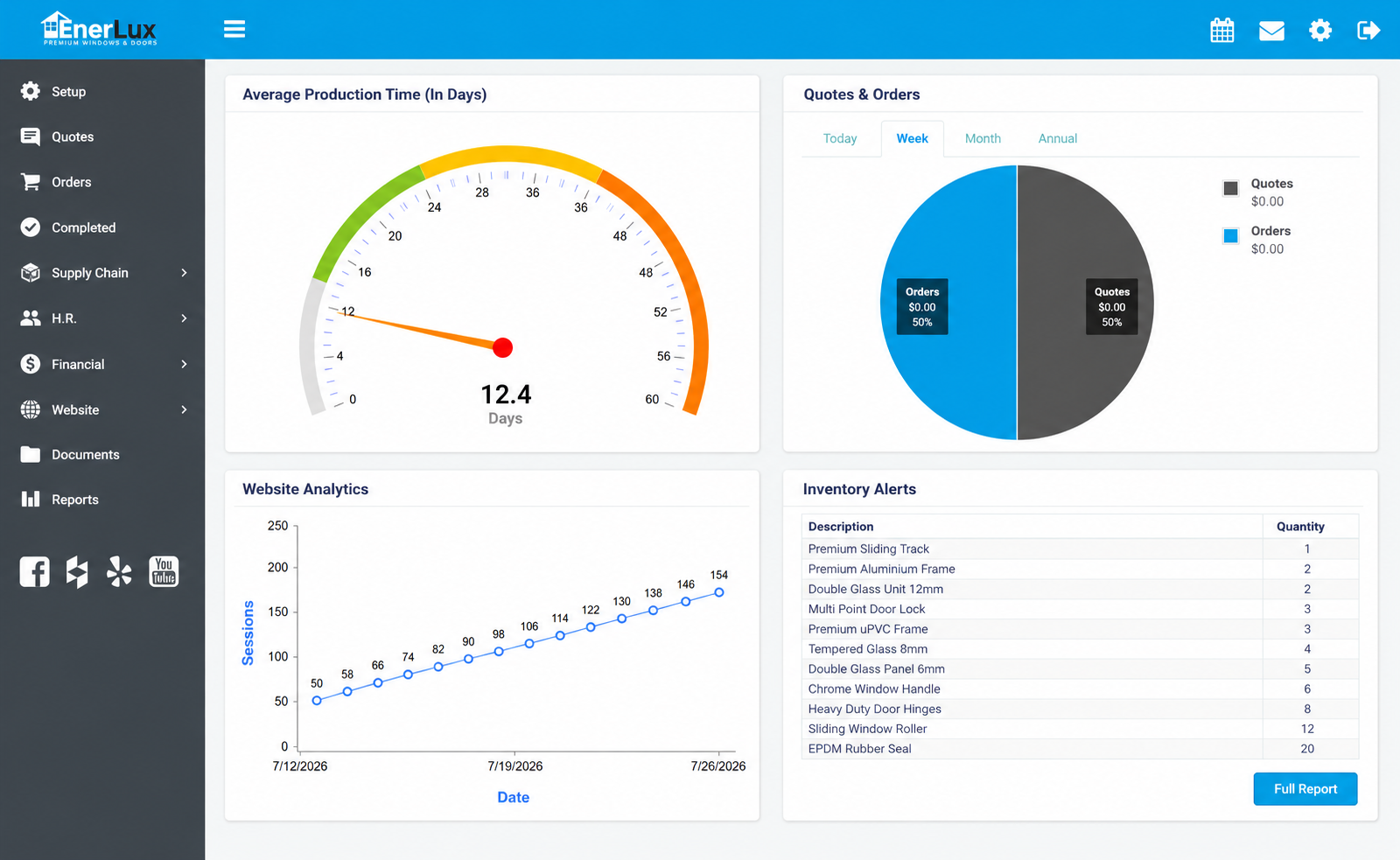The height and width of the screenshot is (860, 1400).
Task: Expand the Supply Chain chevron
Action: click(184, 273)
